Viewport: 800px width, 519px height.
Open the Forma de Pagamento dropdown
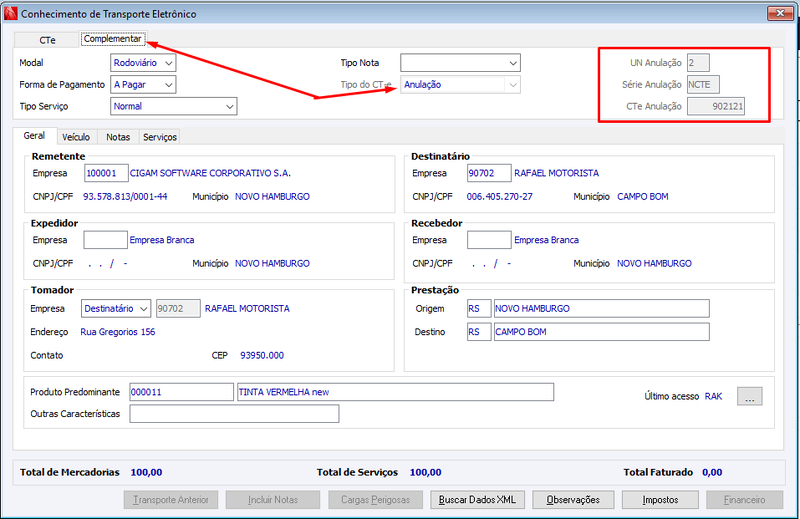pos(143,85)
